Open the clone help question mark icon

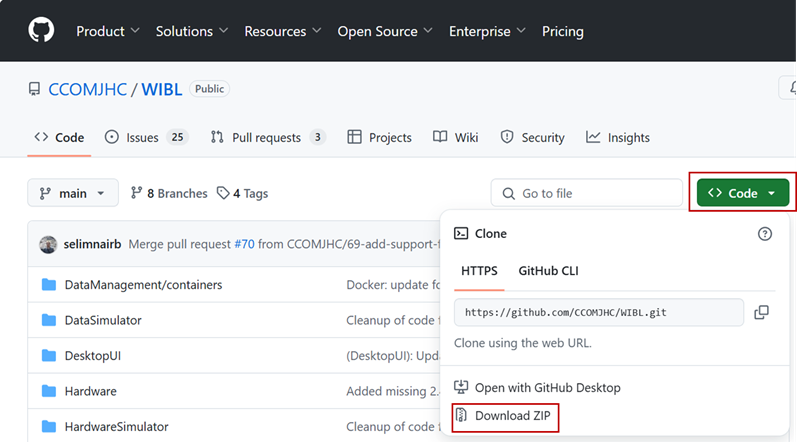point(765,234)
